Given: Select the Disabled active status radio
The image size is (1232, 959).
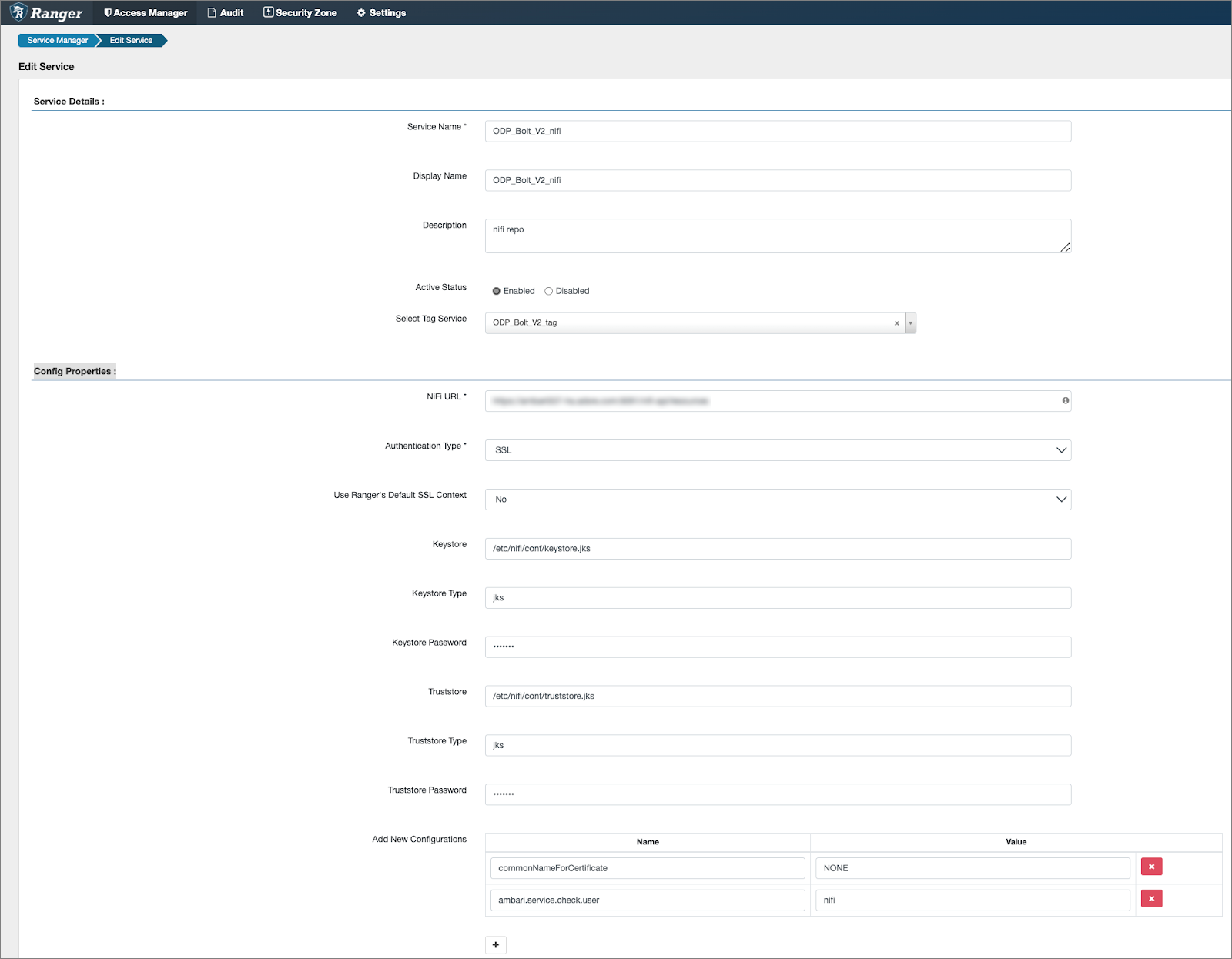Looking at the screenshot, I should (x=549, y=291).
